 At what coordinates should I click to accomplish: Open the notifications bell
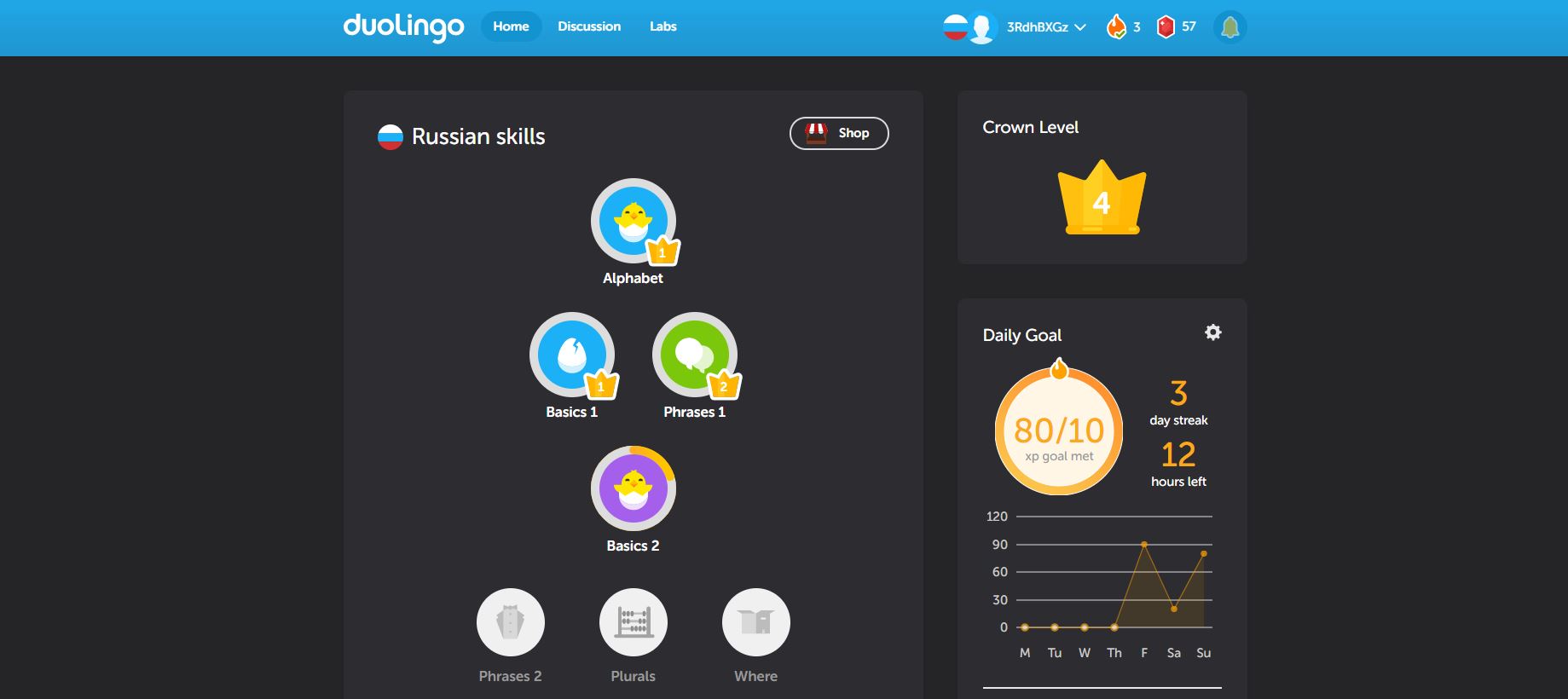[x=1230, y=27]
